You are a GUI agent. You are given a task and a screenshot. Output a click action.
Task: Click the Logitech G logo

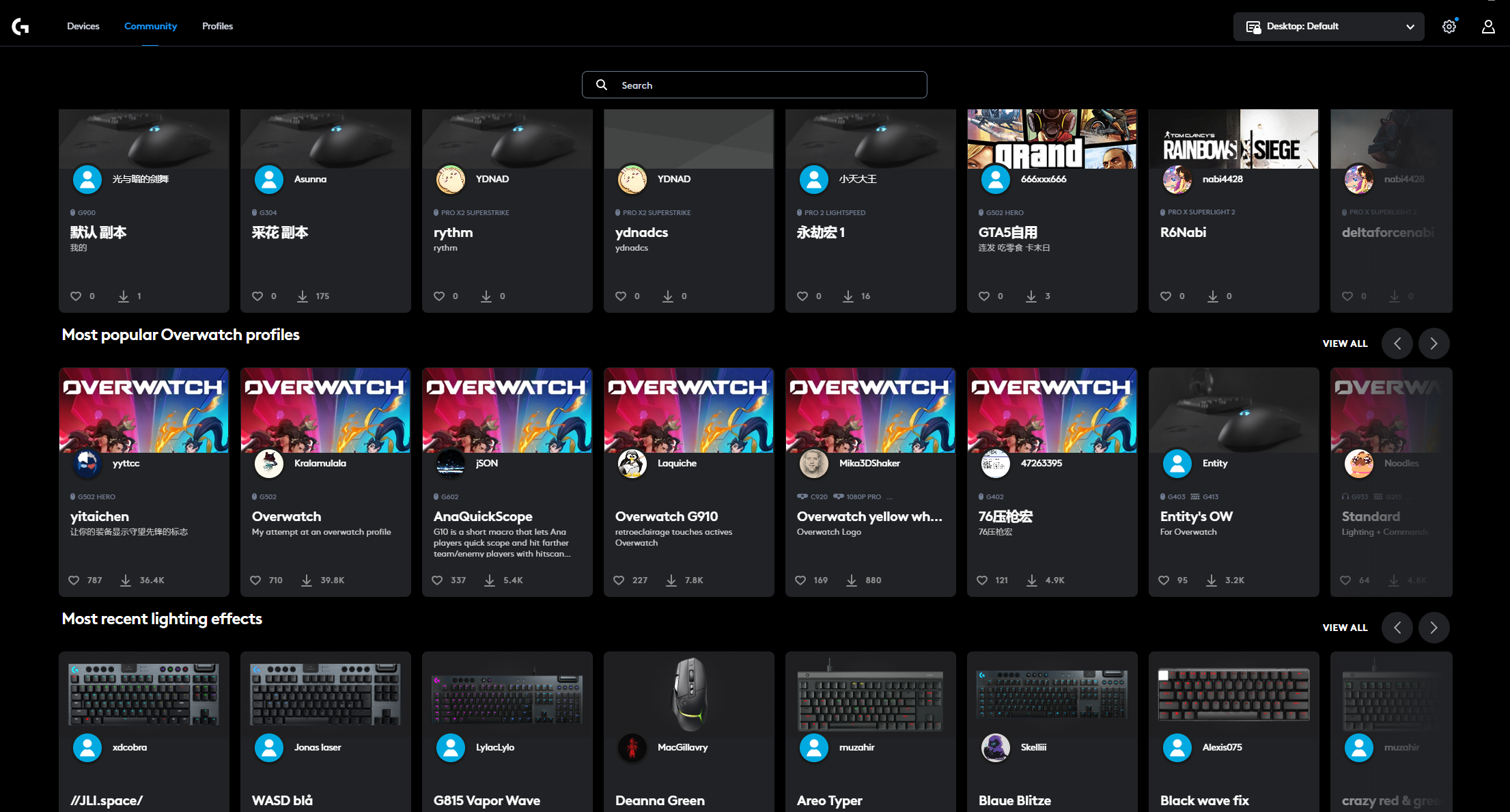coord(20,27)
